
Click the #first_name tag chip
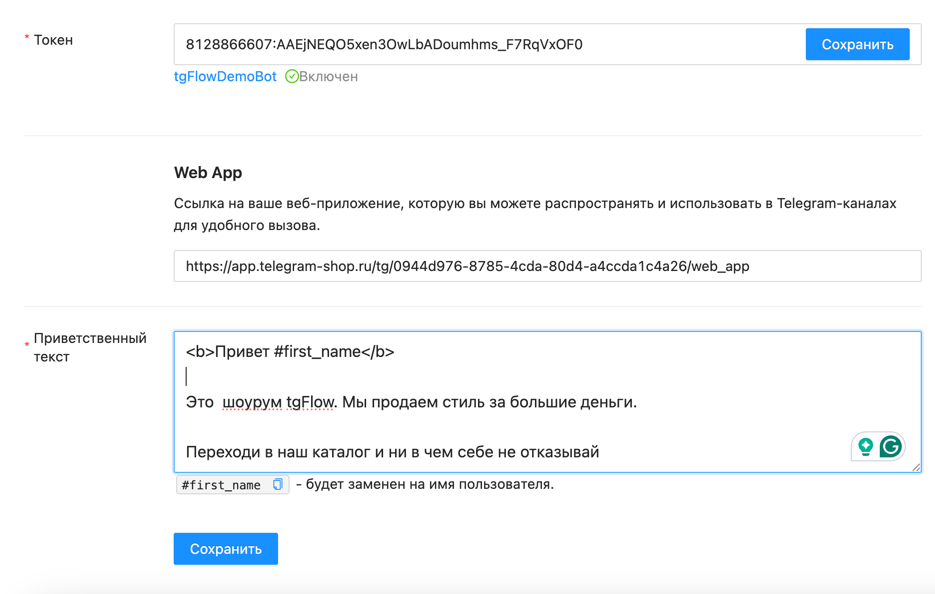click(x=232, y=484)
